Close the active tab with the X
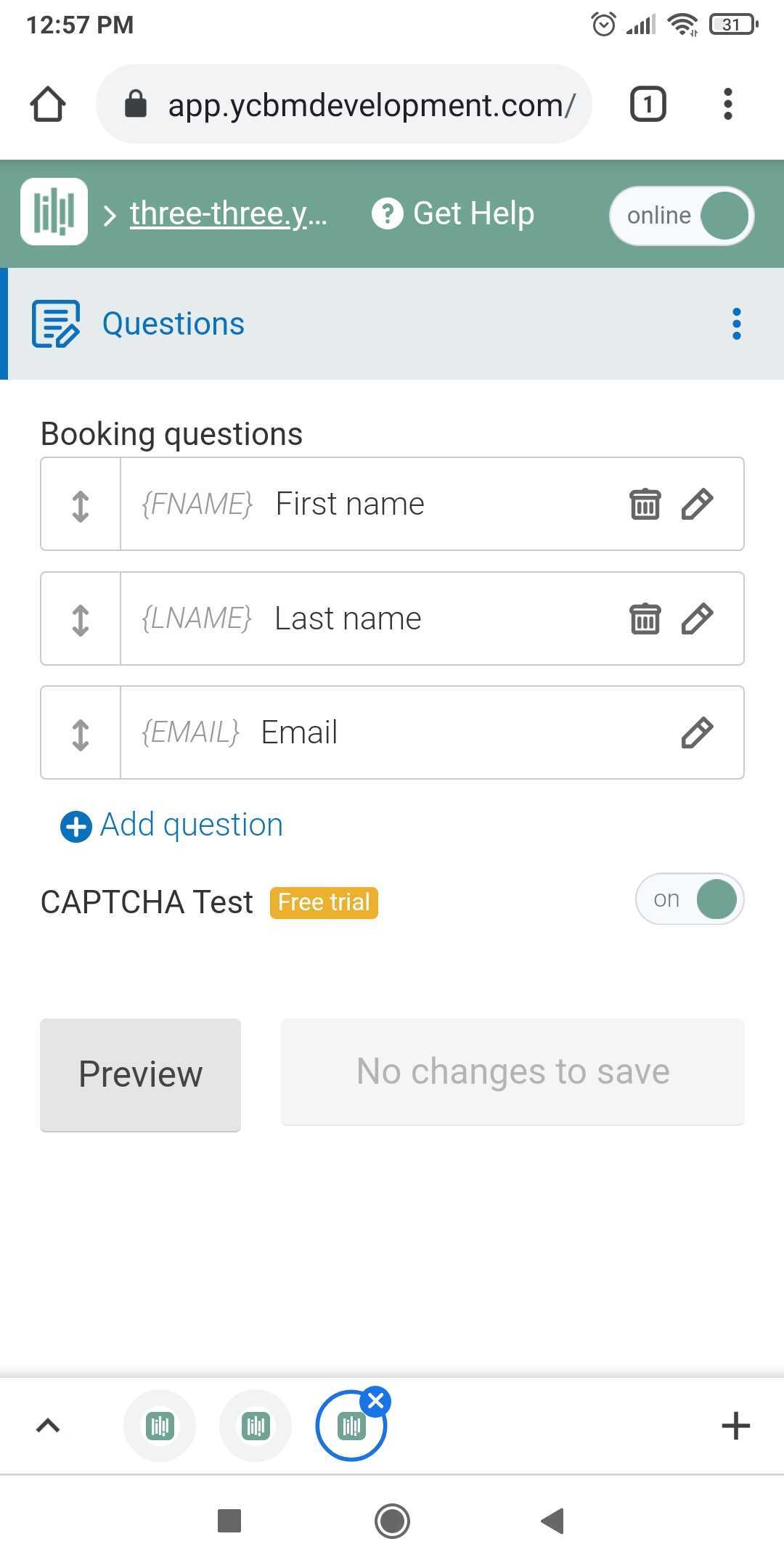Viewport: 784px width, 1568px height. [376, 1401]
